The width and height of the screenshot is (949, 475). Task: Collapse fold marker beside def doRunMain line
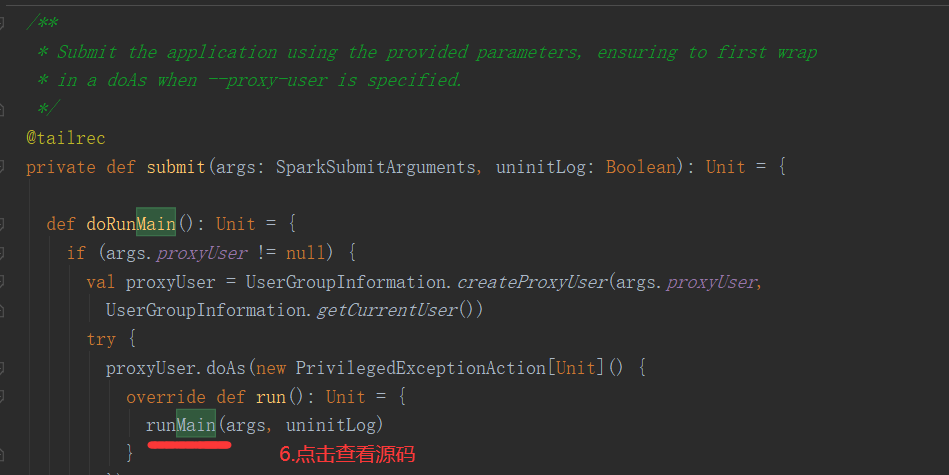(x=4, y=224)
